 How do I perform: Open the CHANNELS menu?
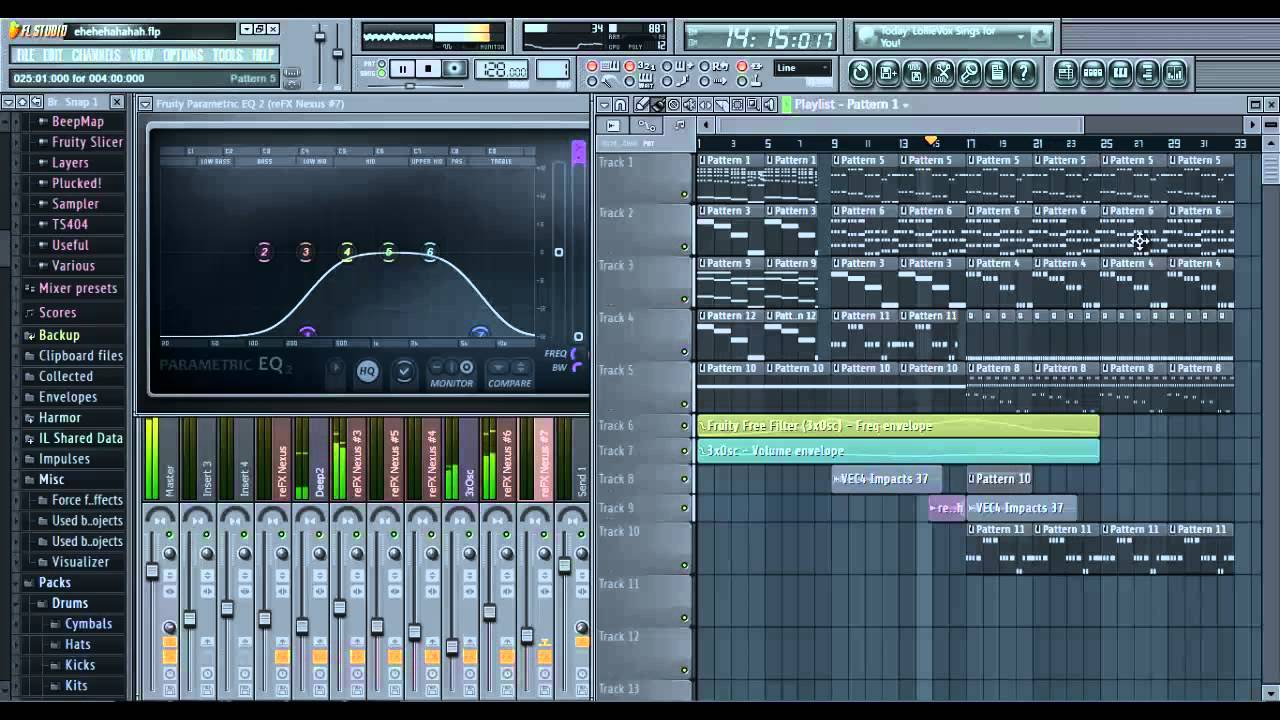(96, 55)
